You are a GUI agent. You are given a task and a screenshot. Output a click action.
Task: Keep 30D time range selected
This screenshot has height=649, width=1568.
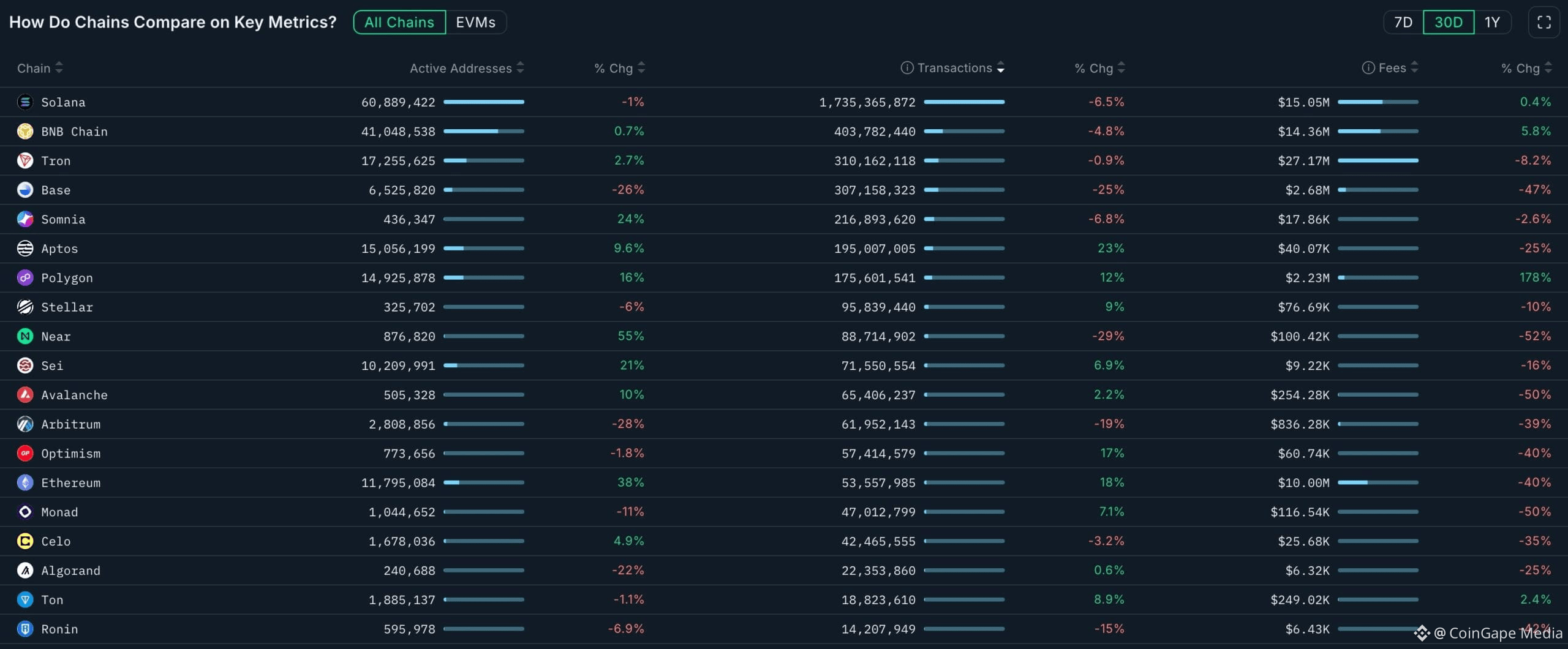click(x=1448, y=22)
